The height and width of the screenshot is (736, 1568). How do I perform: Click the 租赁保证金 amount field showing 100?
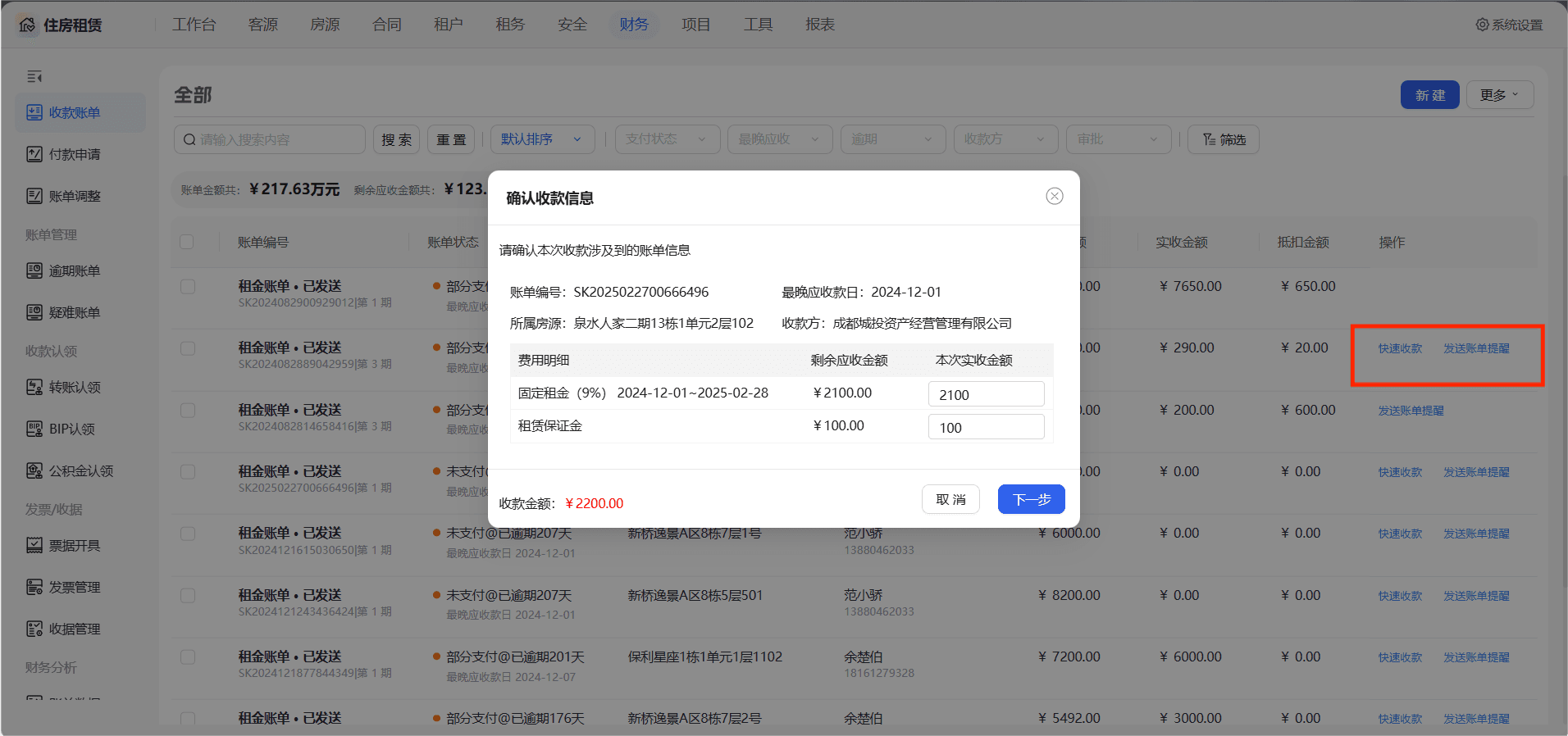987,427
